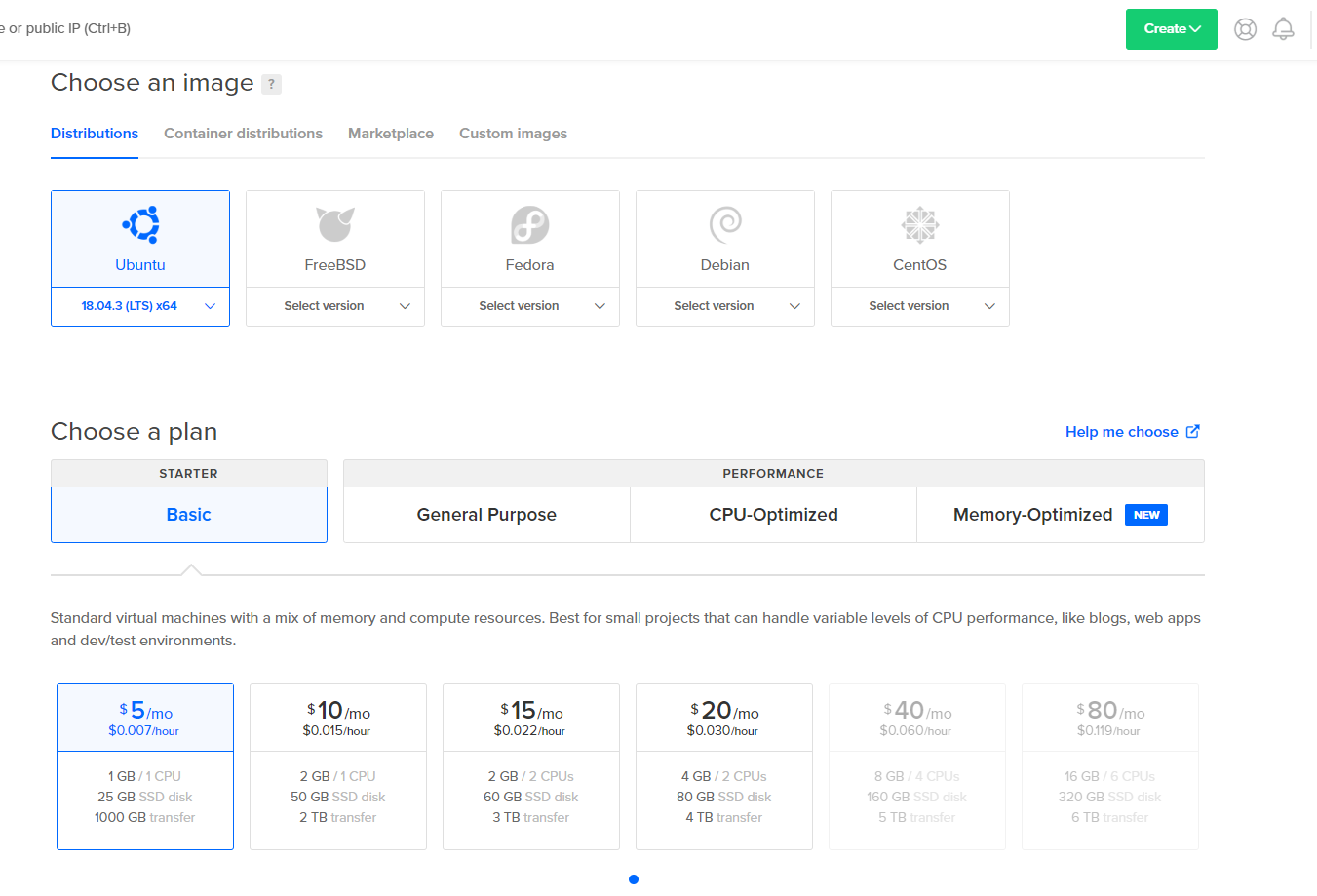Click the '16 GB / 6 CPUs' text
1317x896 pixels.
(x=1110, y=776)
